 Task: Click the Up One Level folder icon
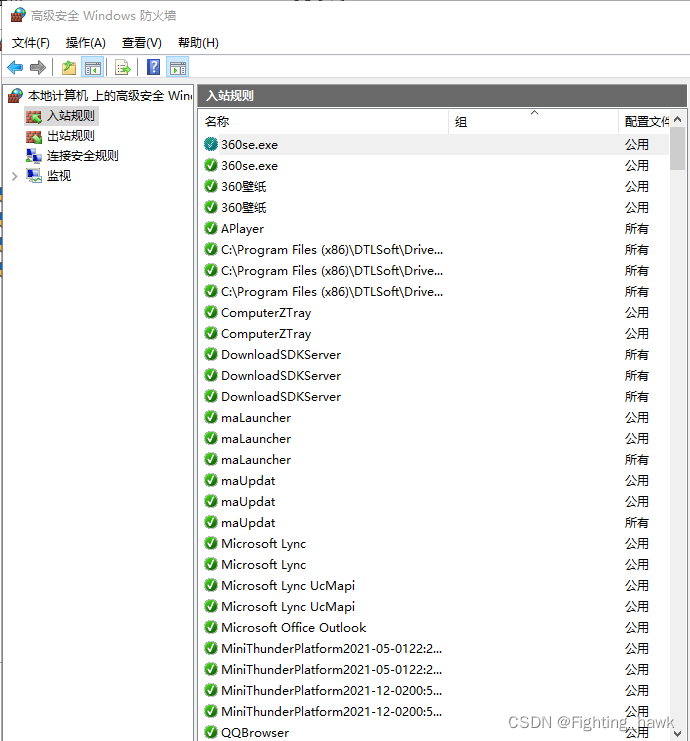tap(69, 68)
